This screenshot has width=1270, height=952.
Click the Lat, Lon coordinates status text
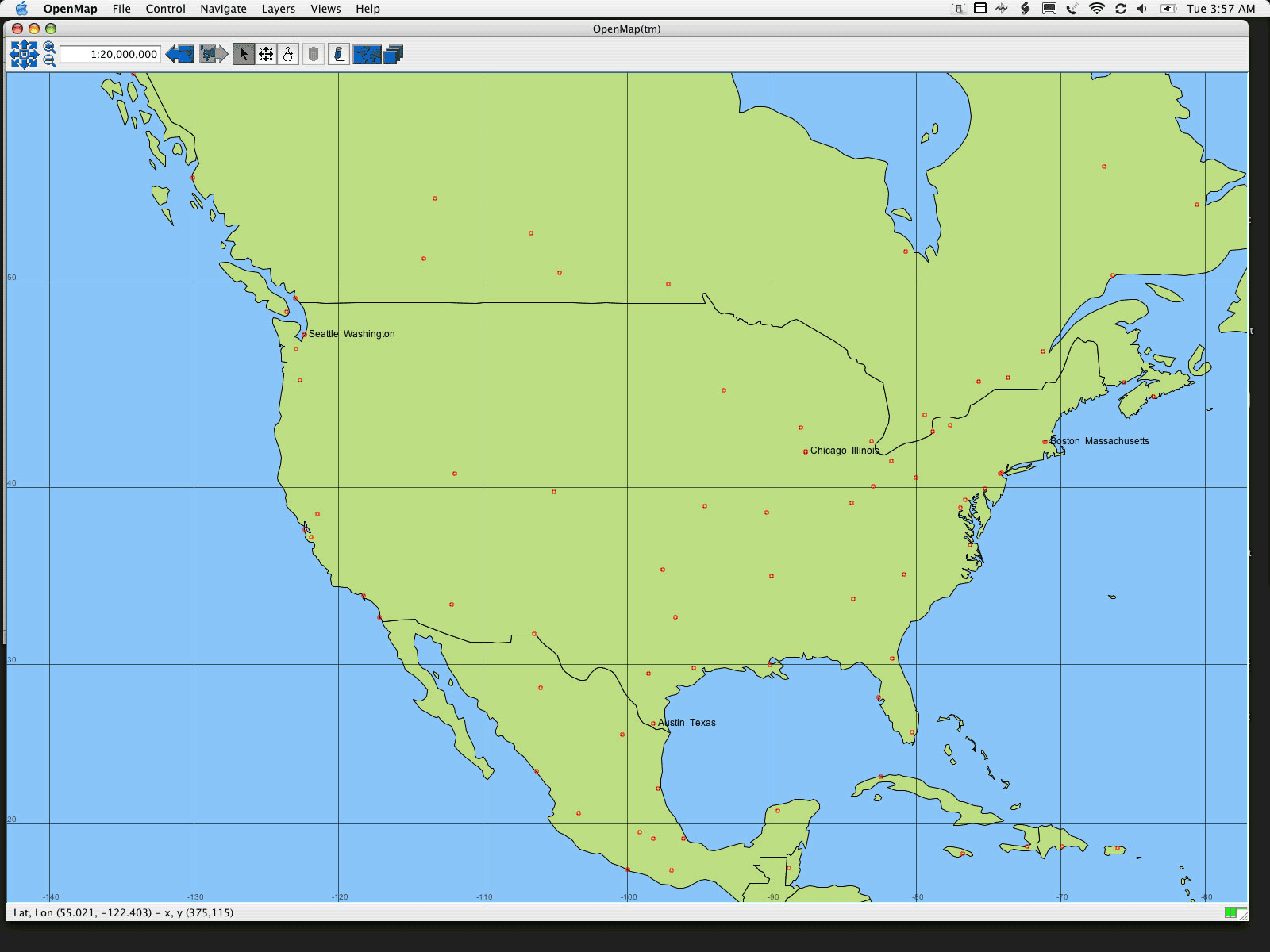tap(123, 912)
